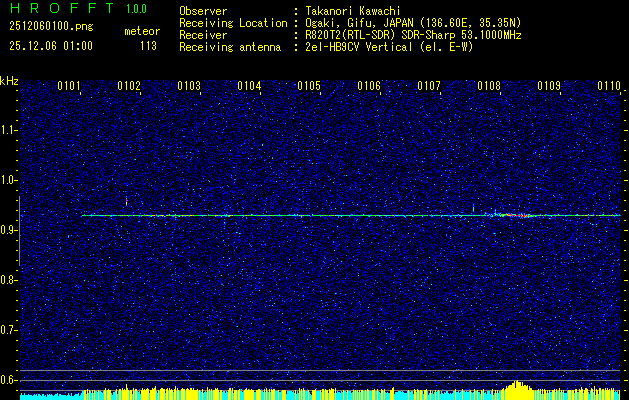Click the R820T2(RTL-SDR) SDR-Sharp 53.1000MHz text
This screenshot has height=400, width=629.
[x=413, y=35]
